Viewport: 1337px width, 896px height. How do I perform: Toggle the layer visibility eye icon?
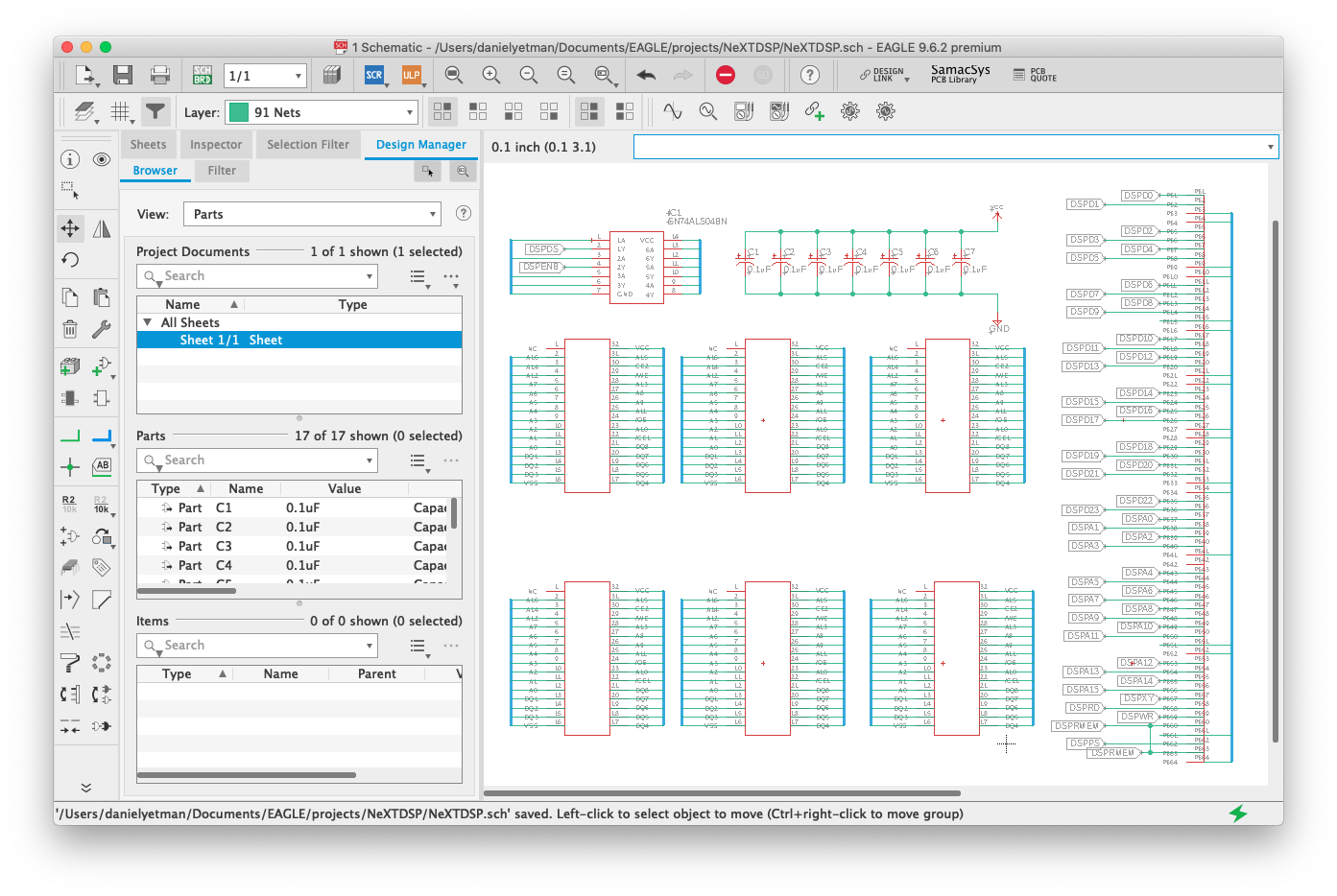point(102,159)
